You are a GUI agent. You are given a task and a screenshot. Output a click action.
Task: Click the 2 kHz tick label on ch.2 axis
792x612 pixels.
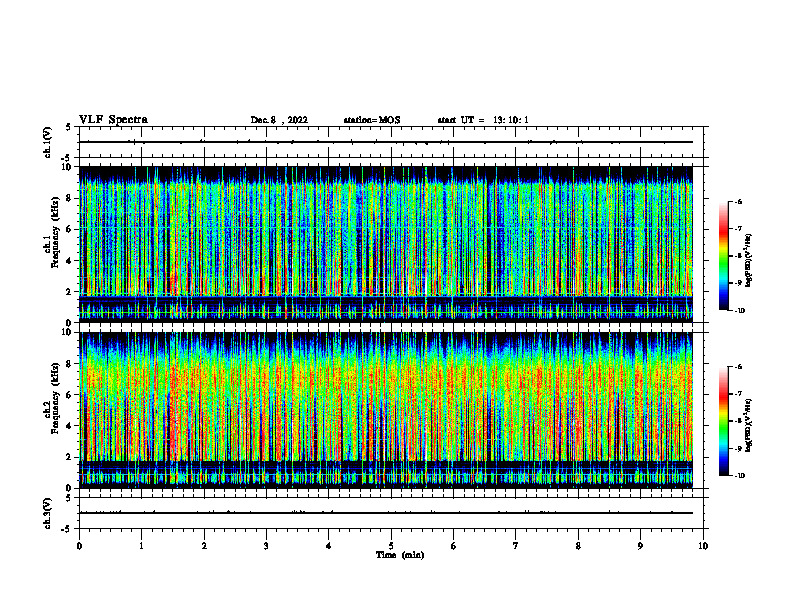[x=70, y=457]
